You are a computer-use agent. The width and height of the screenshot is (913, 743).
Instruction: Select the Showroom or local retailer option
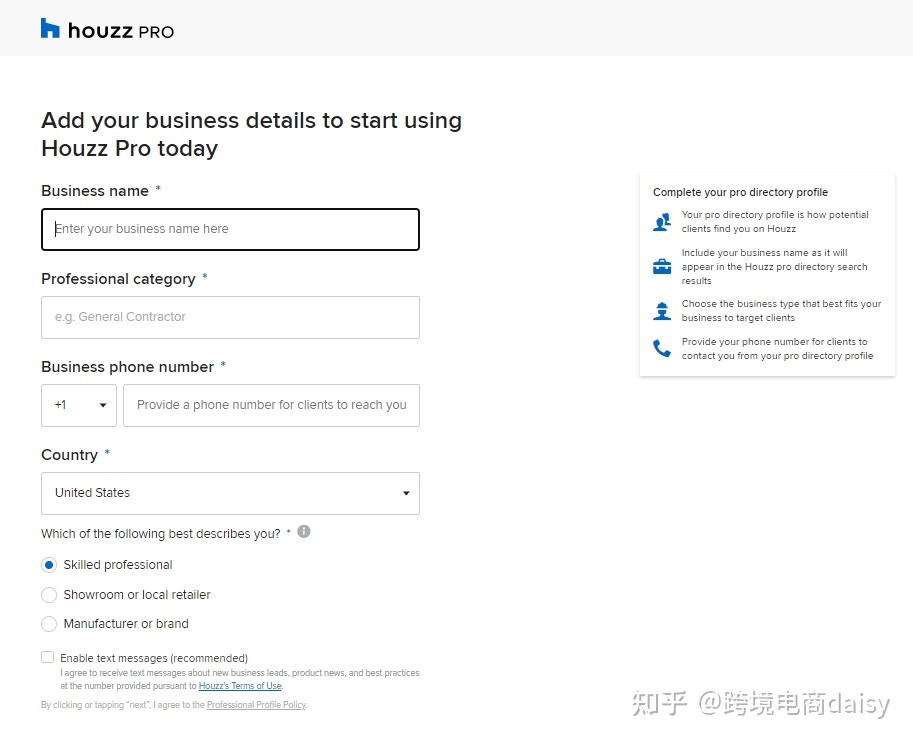point(49,594)
